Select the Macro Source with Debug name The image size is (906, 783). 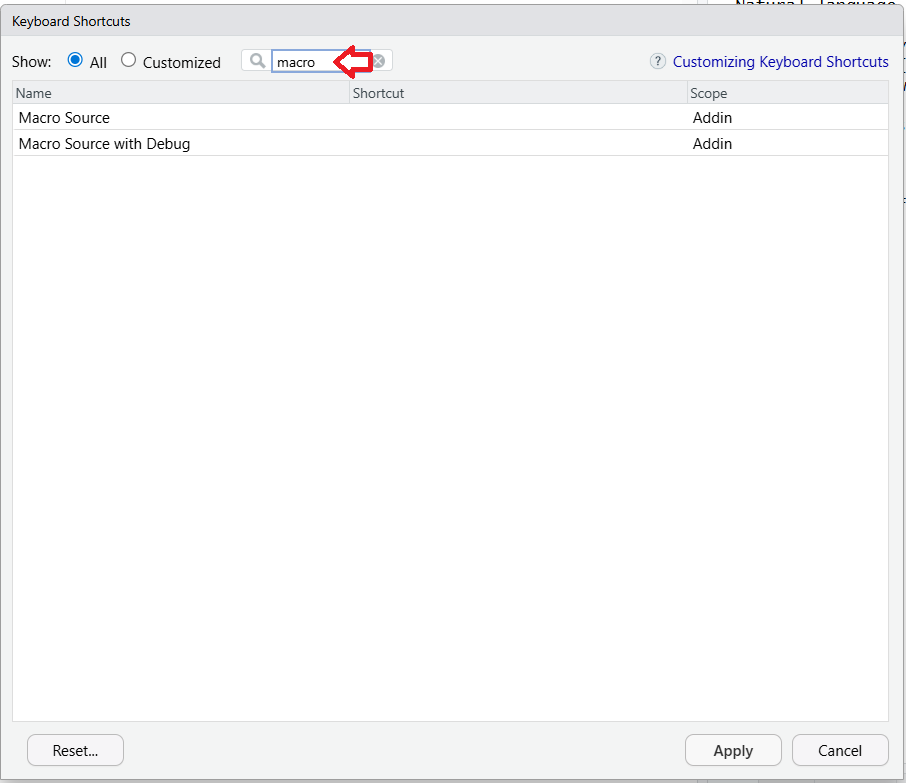pyautogui.click(x=104, y=144)
